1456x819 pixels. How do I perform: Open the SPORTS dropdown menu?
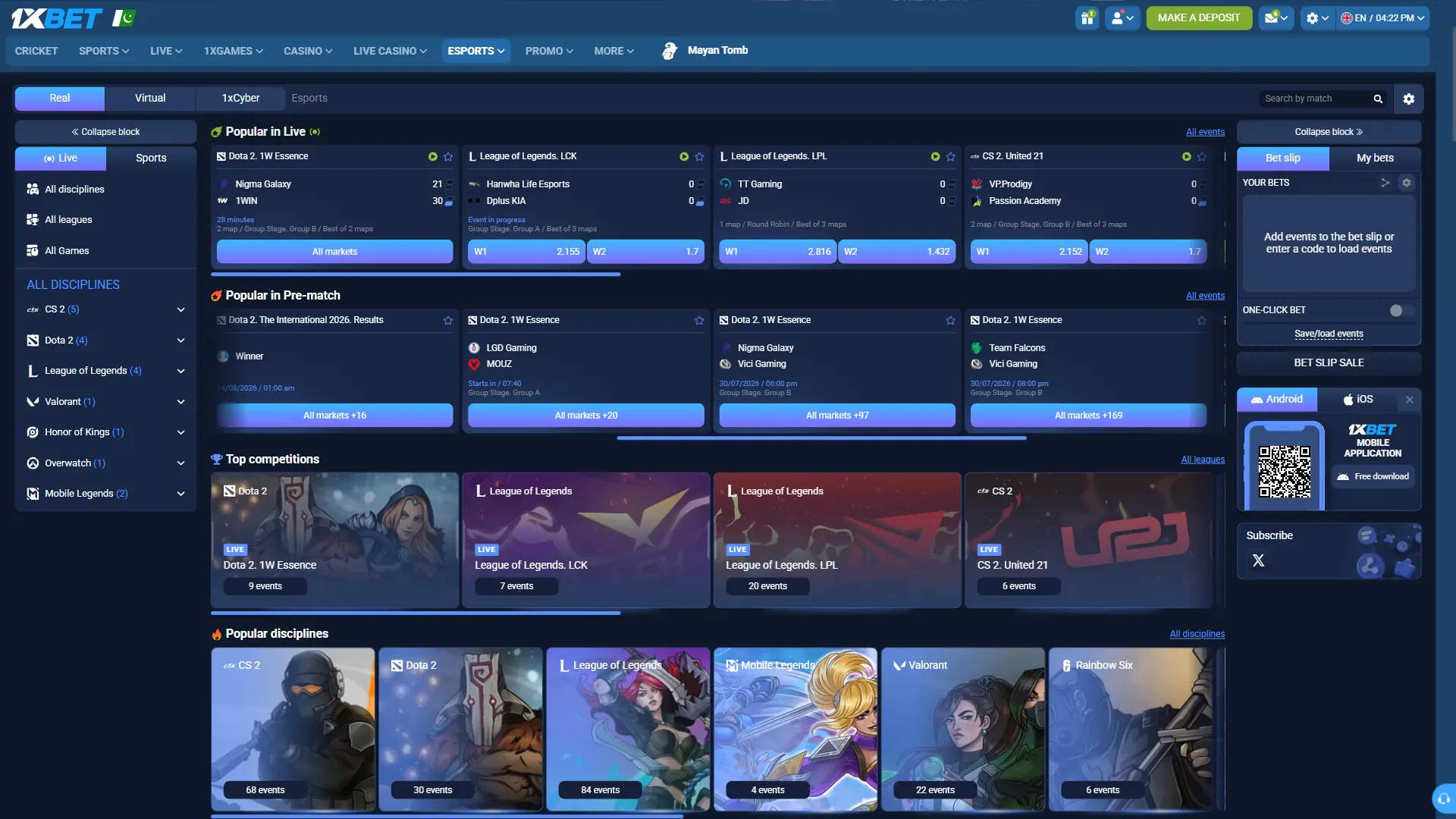tap(104, 51)
